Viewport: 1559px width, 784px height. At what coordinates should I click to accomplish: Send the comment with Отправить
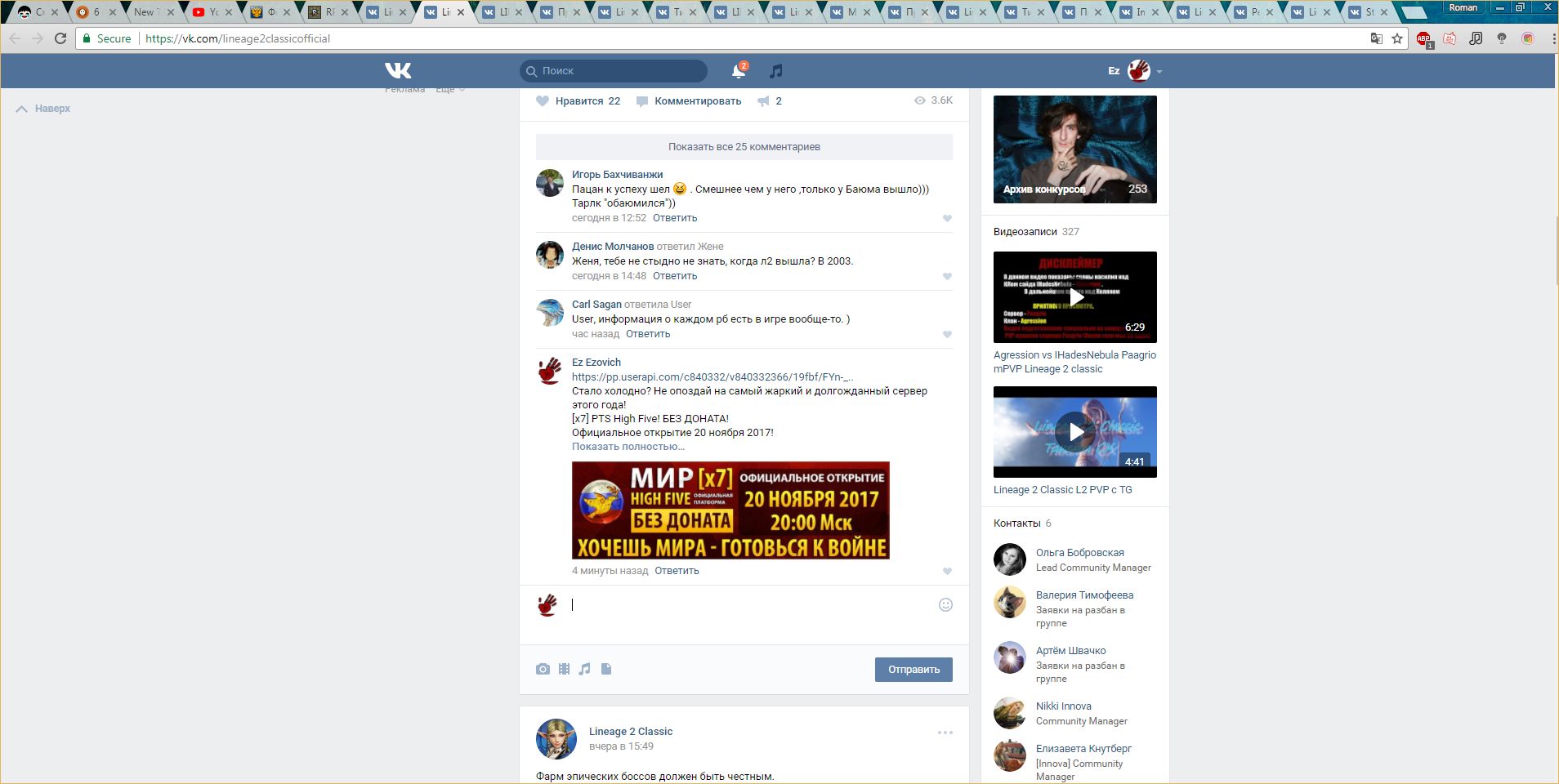click(914, 670)
